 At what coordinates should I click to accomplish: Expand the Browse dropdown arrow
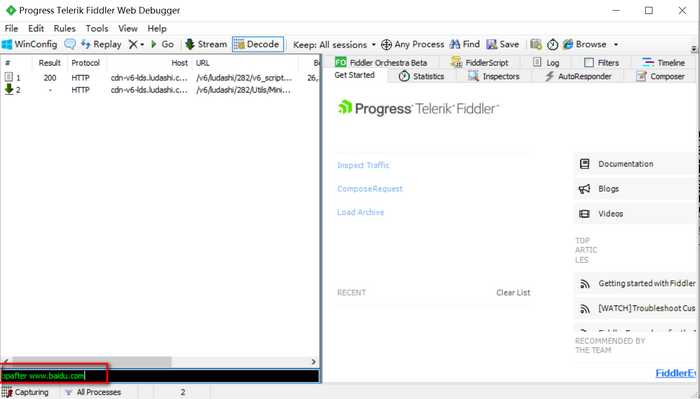(616, 45)
